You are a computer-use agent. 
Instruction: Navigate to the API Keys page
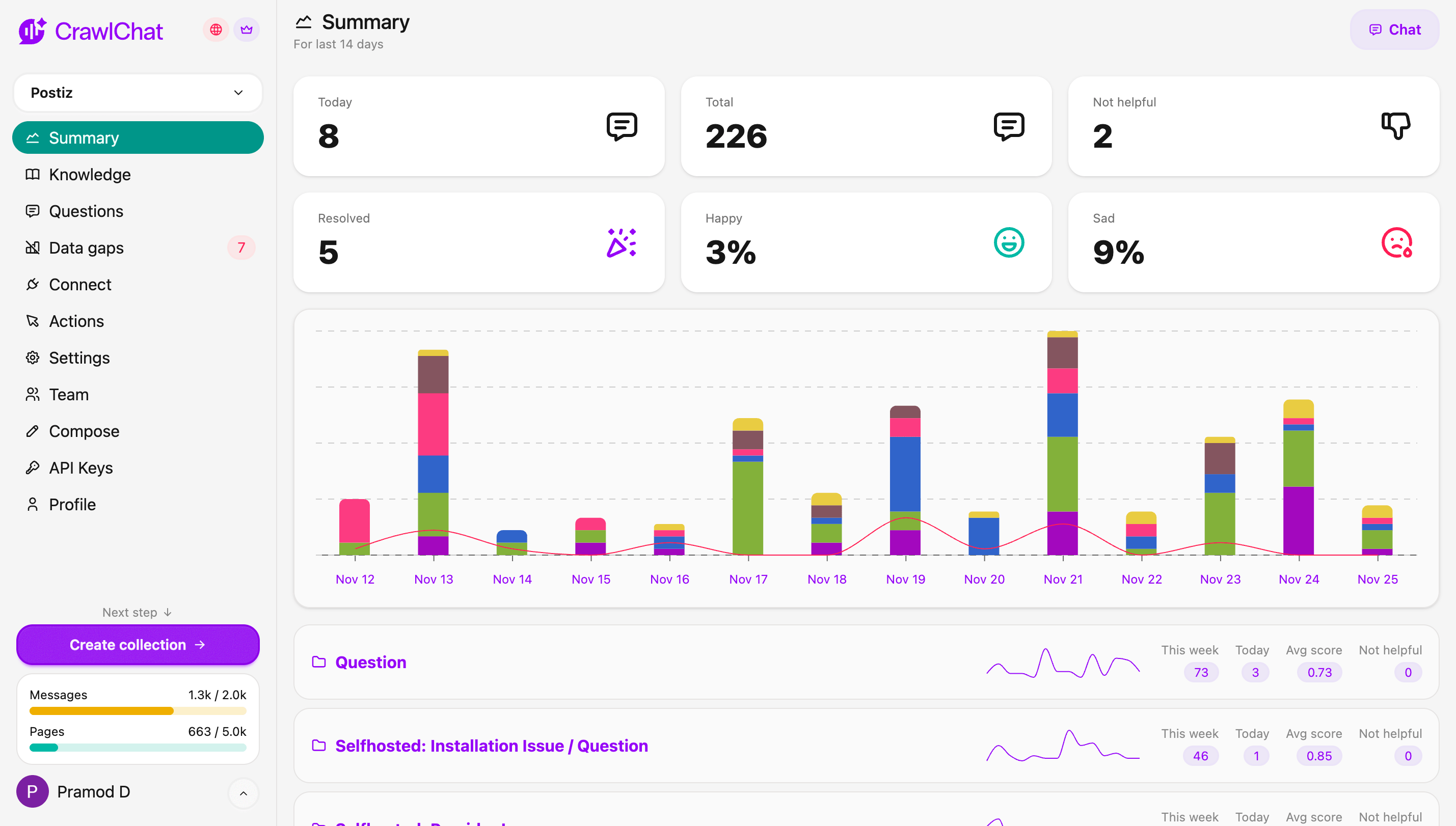point(81,467)
